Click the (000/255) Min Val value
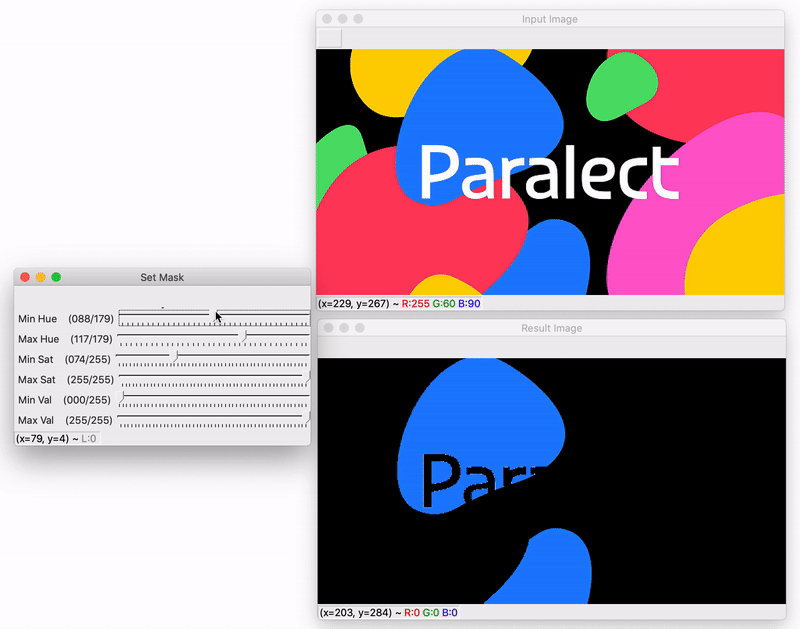 click(x=87, y=400)
